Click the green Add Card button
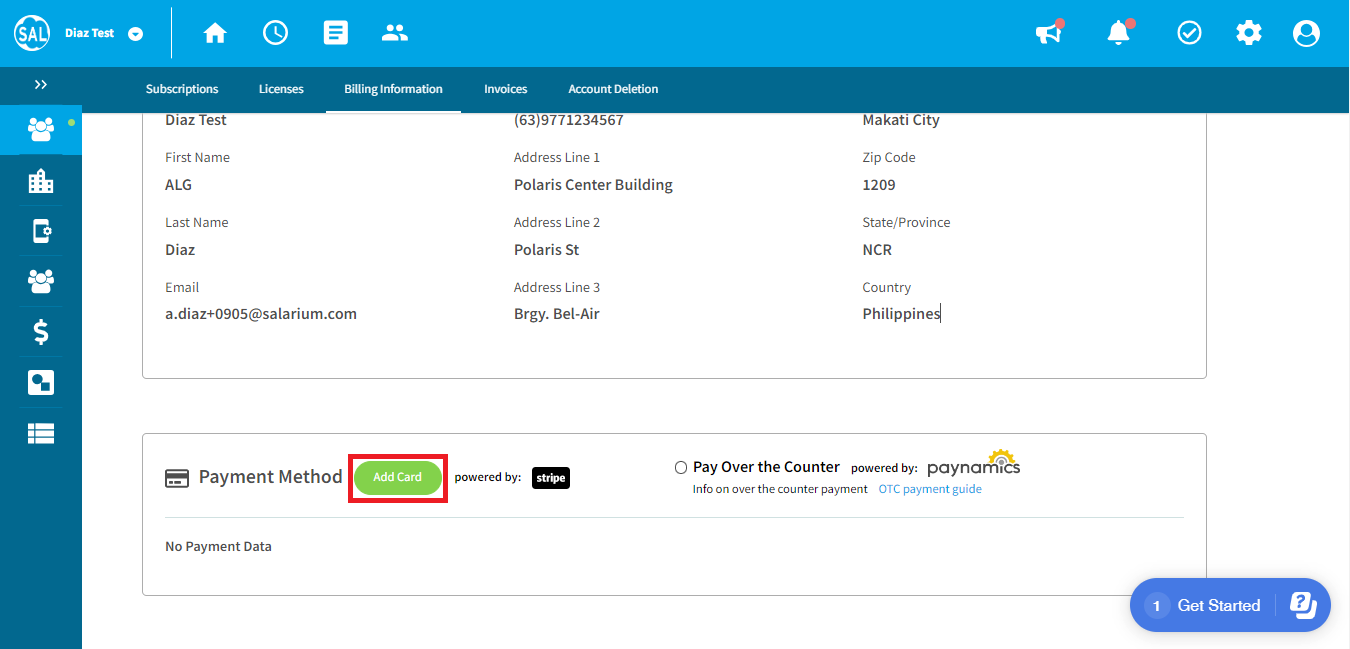This screenshot has height=649, width=1350. tap(397, 477)
